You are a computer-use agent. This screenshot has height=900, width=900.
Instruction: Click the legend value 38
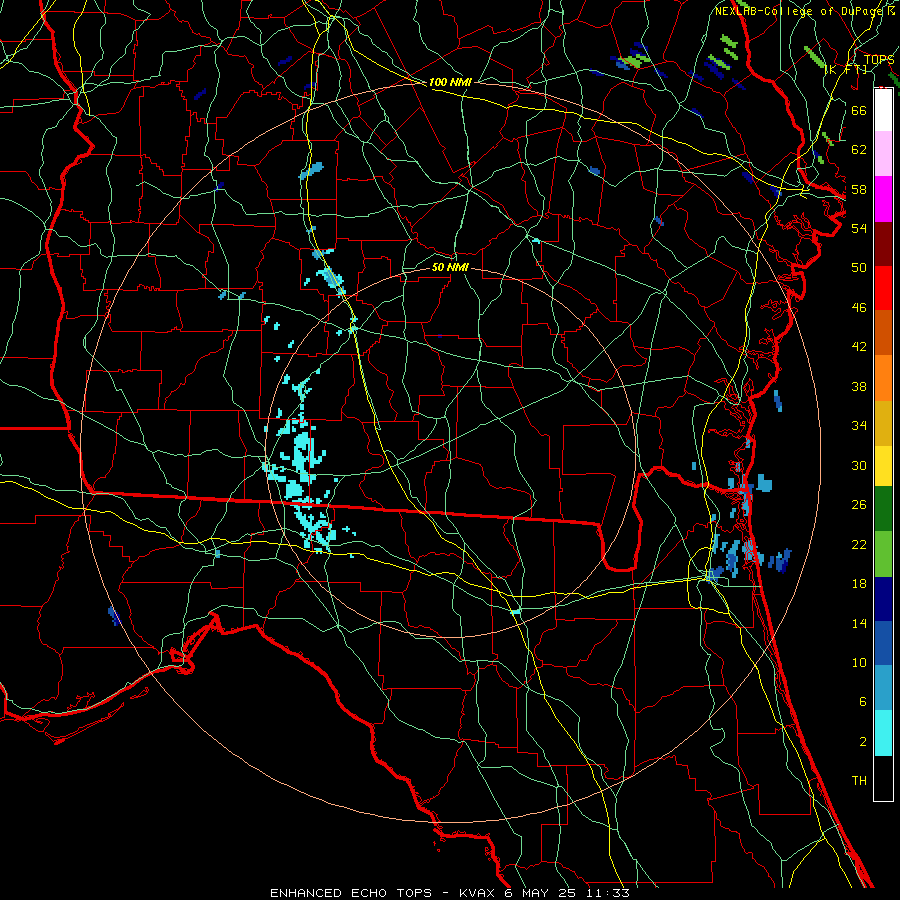(859, 386)
